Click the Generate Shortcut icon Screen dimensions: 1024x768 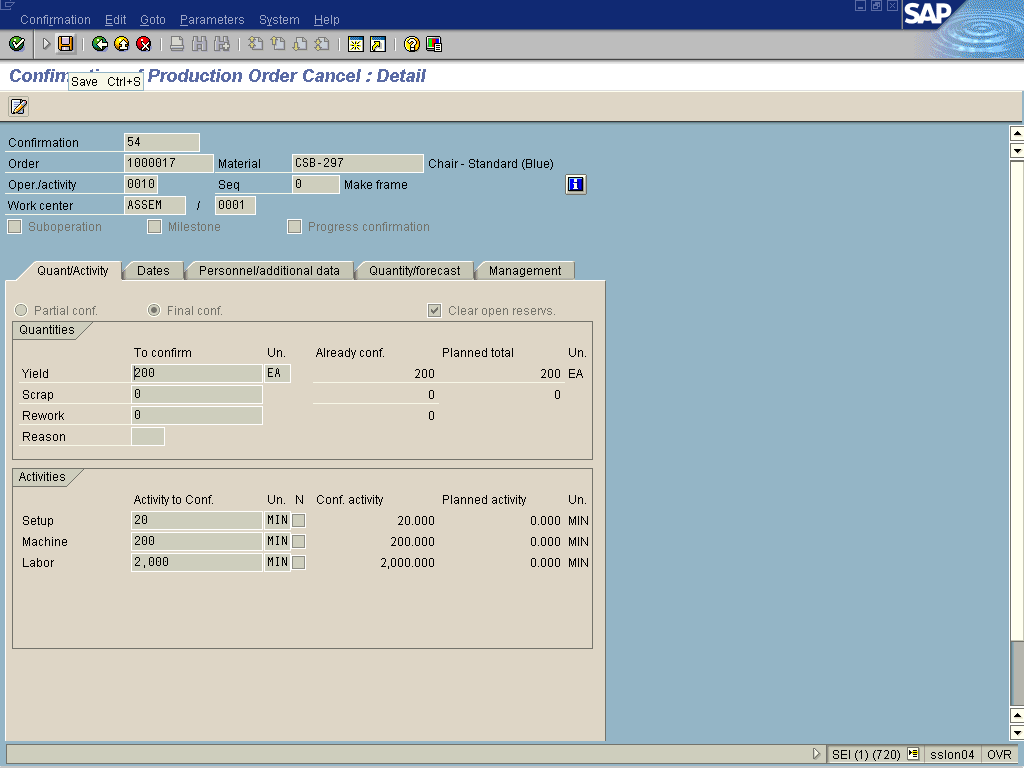tap(377, 44)
